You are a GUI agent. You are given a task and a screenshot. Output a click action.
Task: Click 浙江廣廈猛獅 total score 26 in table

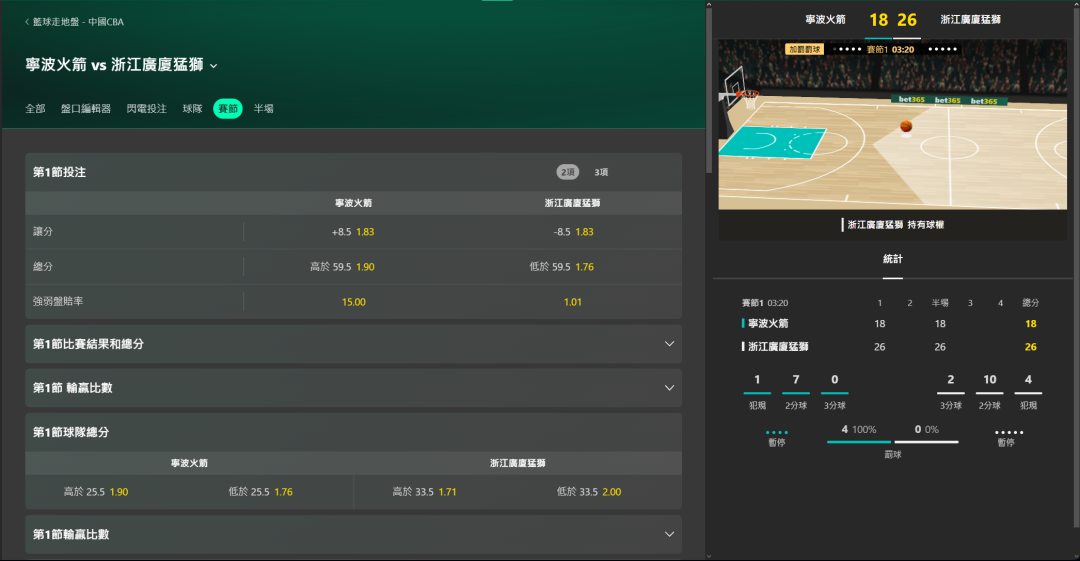[x=1030, y=347]
